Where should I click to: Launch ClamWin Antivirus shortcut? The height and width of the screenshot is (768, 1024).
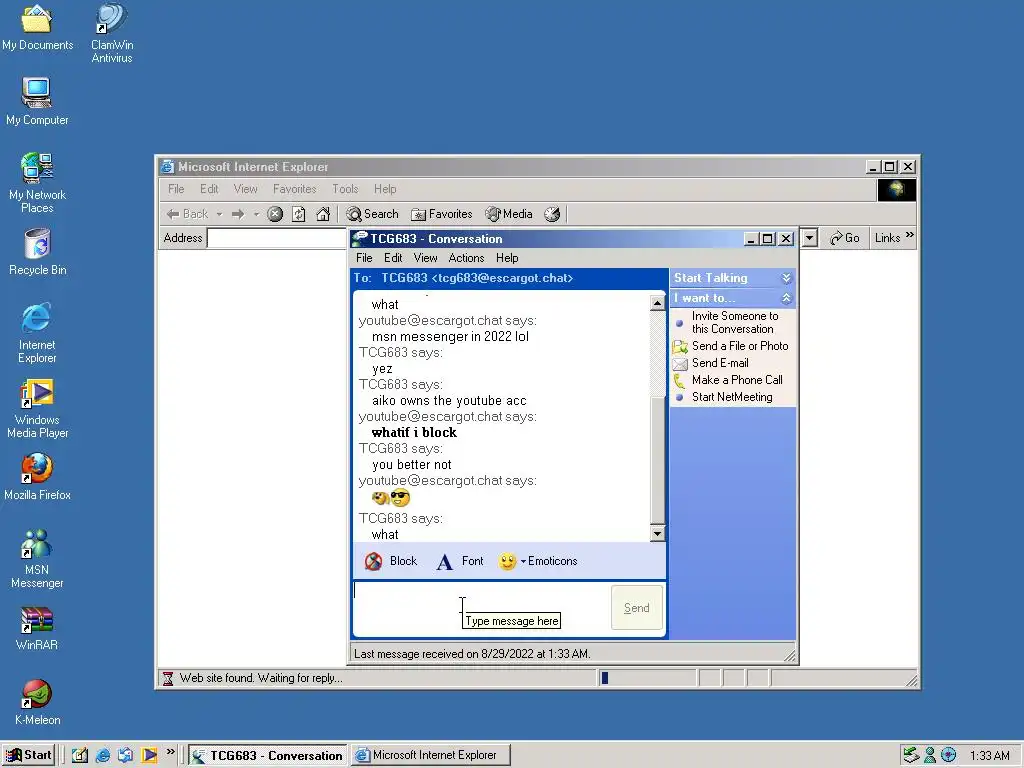point(112,33)
